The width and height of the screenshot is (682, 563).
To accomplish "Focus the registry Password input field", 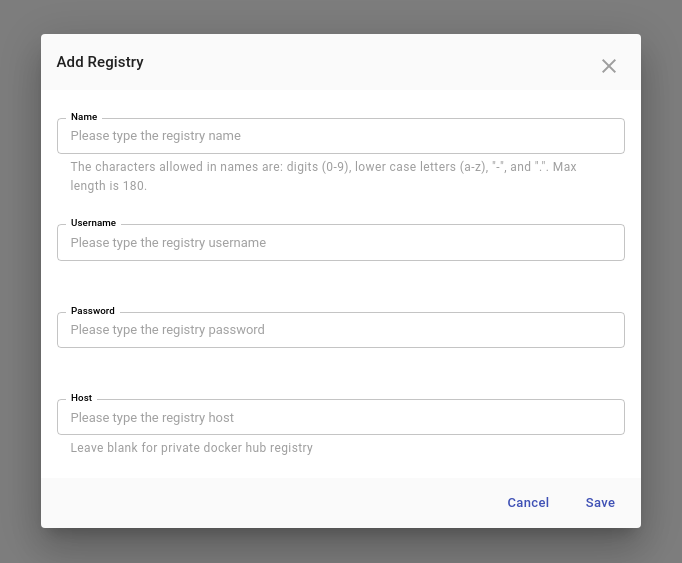I will (341, 330).
